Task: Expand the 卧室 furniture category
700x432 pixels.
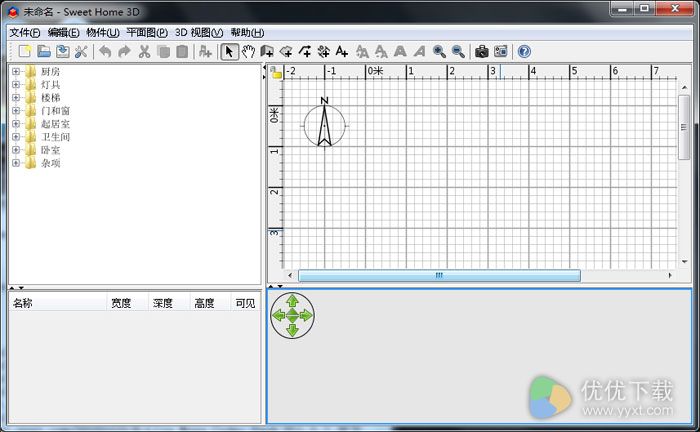Action: pos(16,150)
